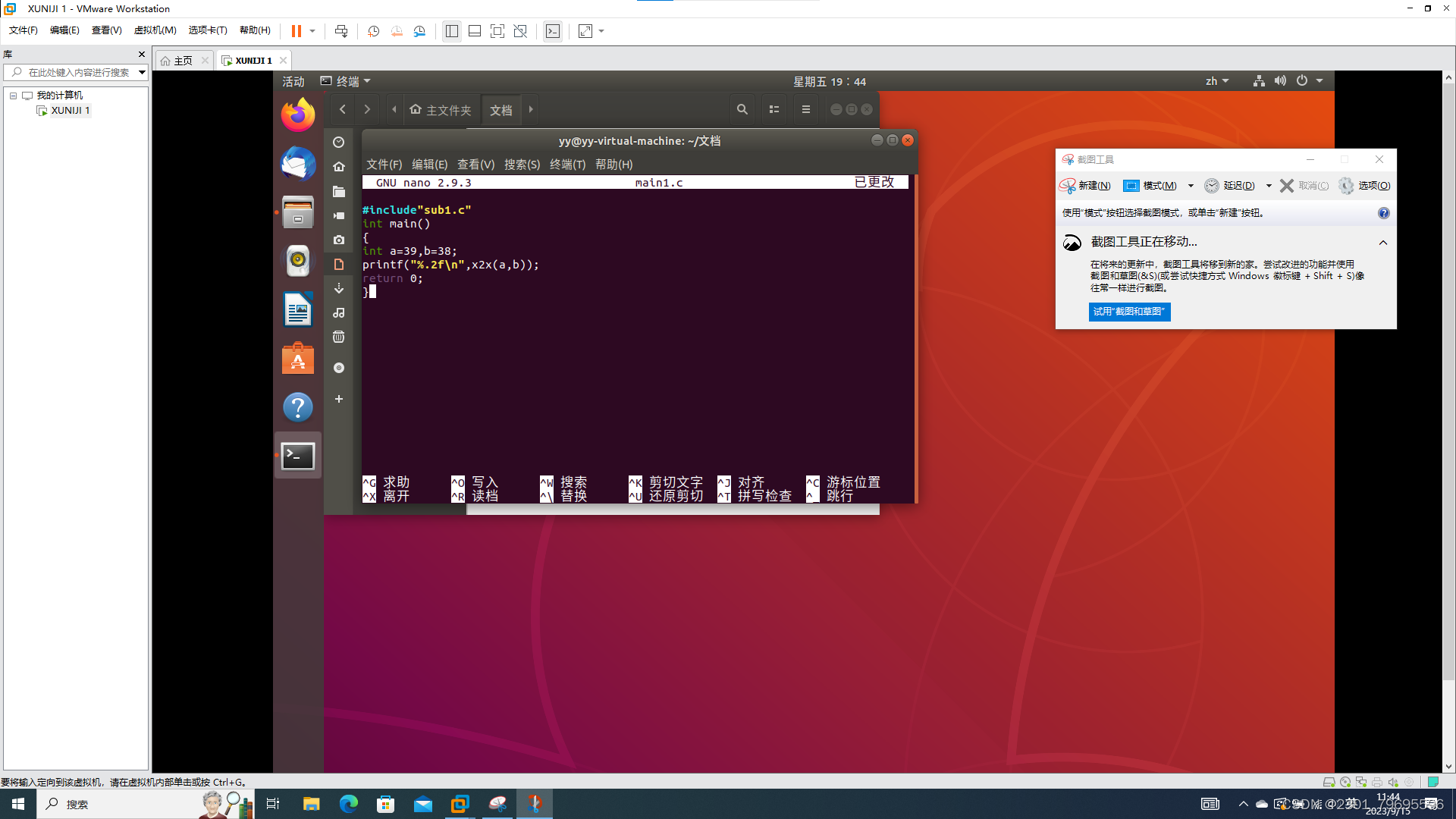Open the terminal 编辑(E) menu
This screenshot has height=819, width=1456.
click(429, 165)
